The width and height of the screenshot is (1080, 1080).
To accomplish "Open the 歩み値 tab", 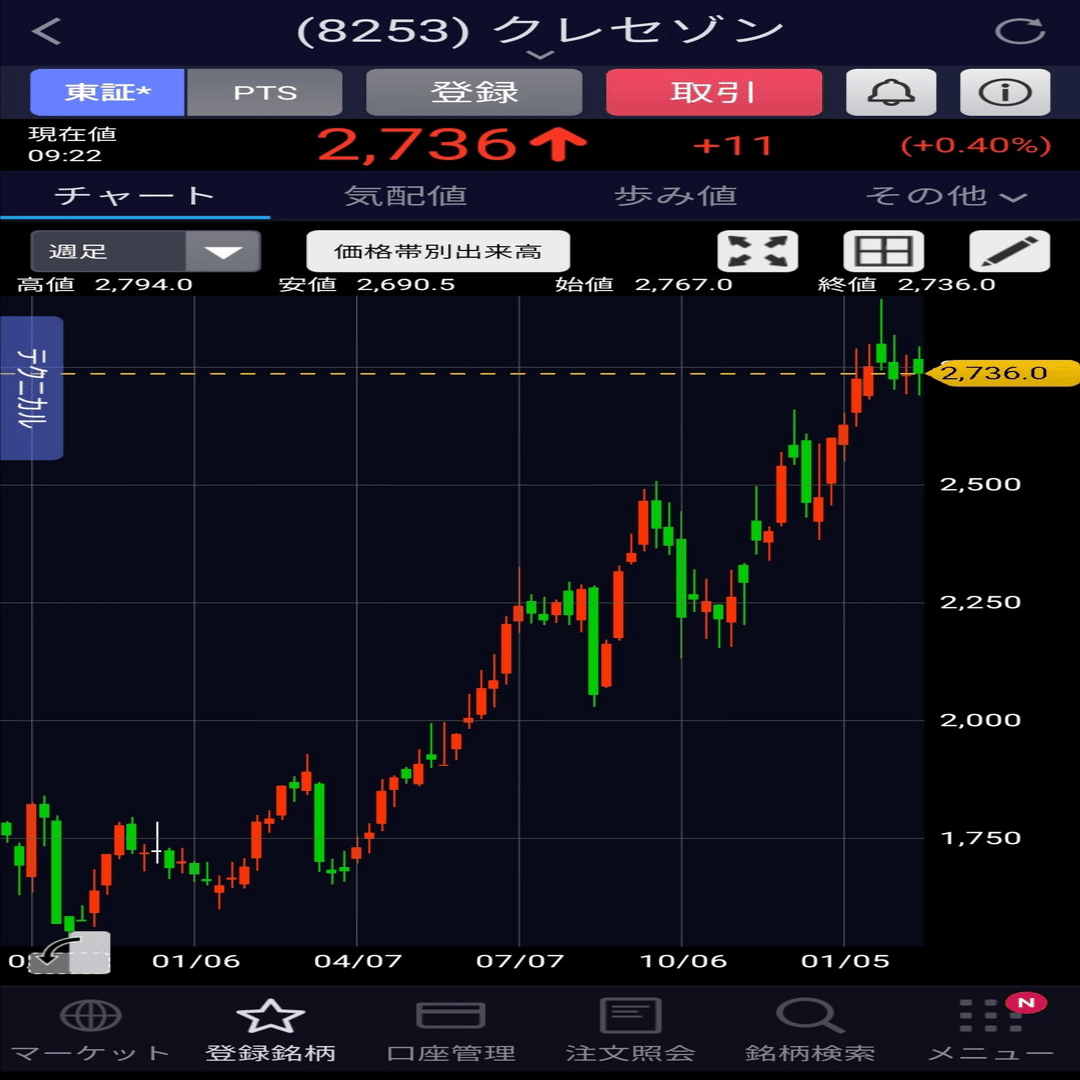I will pyautogui.click(x=675, y=196).
